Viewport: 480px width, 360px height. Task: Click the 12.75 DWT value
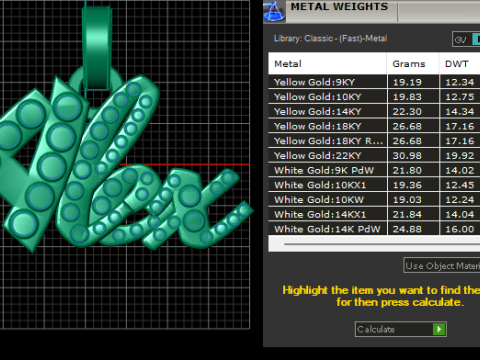pos(460,97)
